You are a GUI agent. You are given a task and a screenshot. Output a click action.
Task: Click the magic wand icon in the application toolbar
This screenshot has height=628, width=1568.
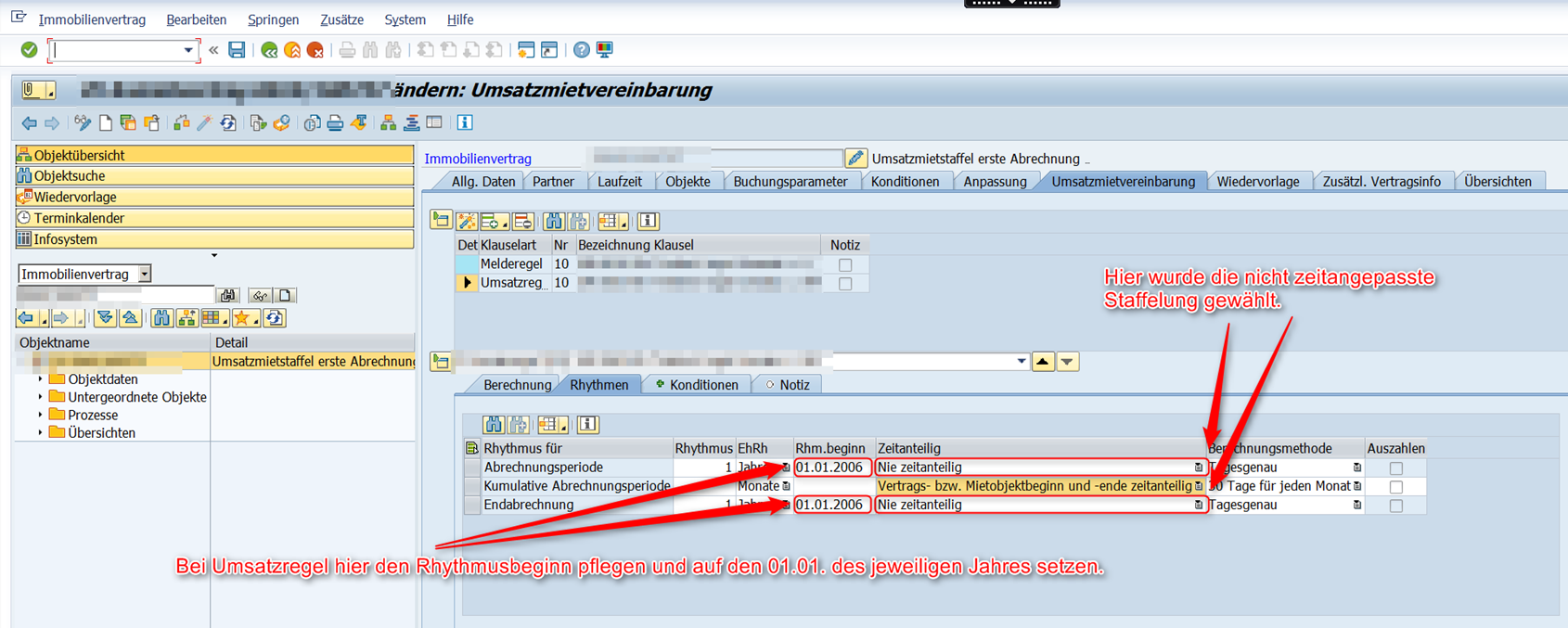204,122
